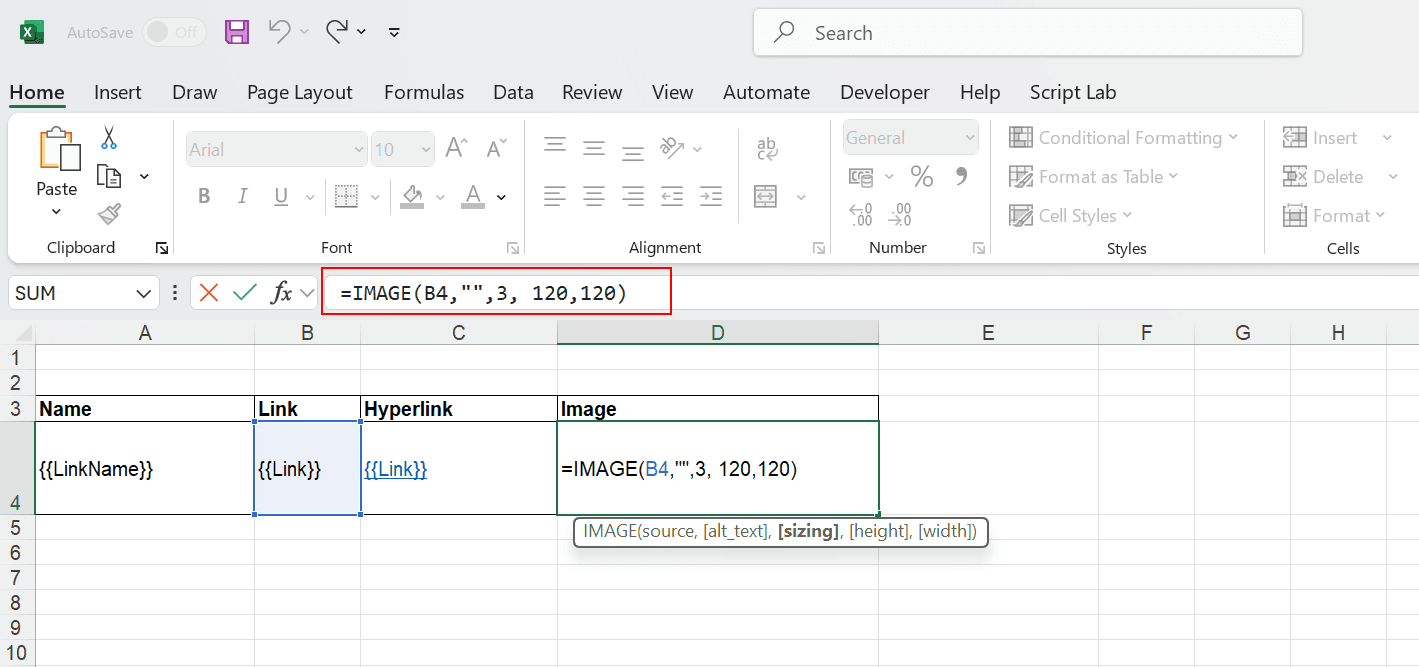This screenshot has height=667, width=1419.
Task: Open Format as Table menu
Action: (x=1094, y=177)
